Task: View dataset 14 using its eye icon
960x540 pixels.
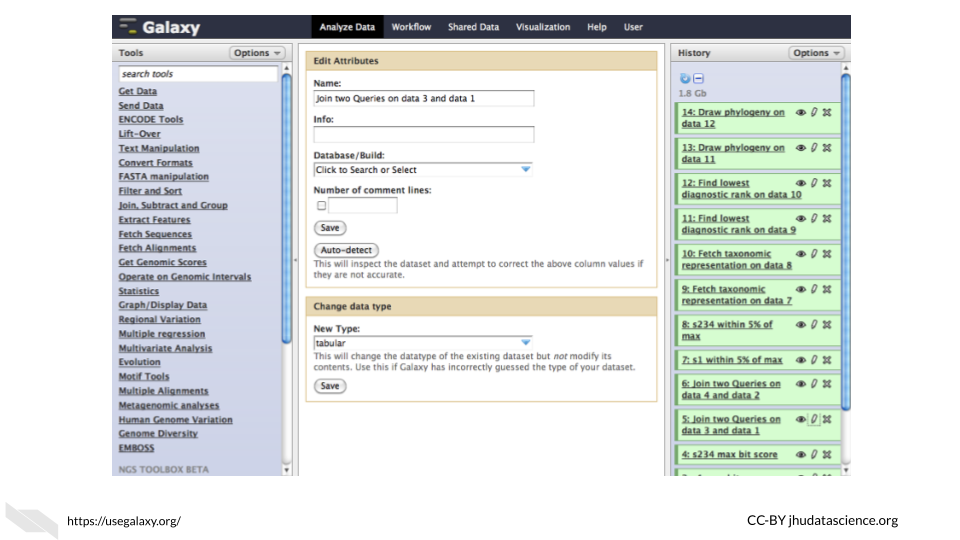Action: coord(800,113)
